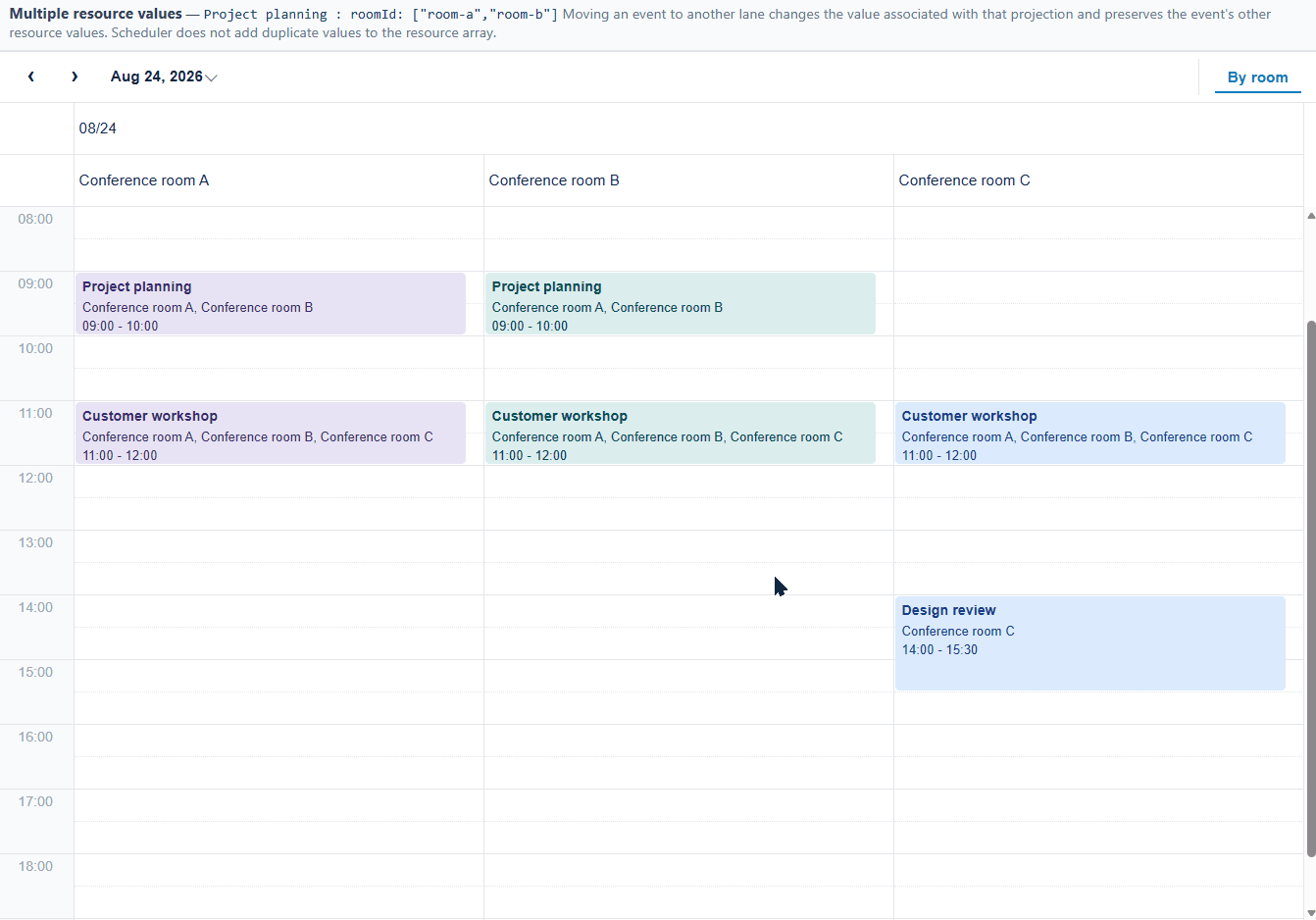Click the scrollbar up arrow
1316x920 pixels.
[1311, 215]
